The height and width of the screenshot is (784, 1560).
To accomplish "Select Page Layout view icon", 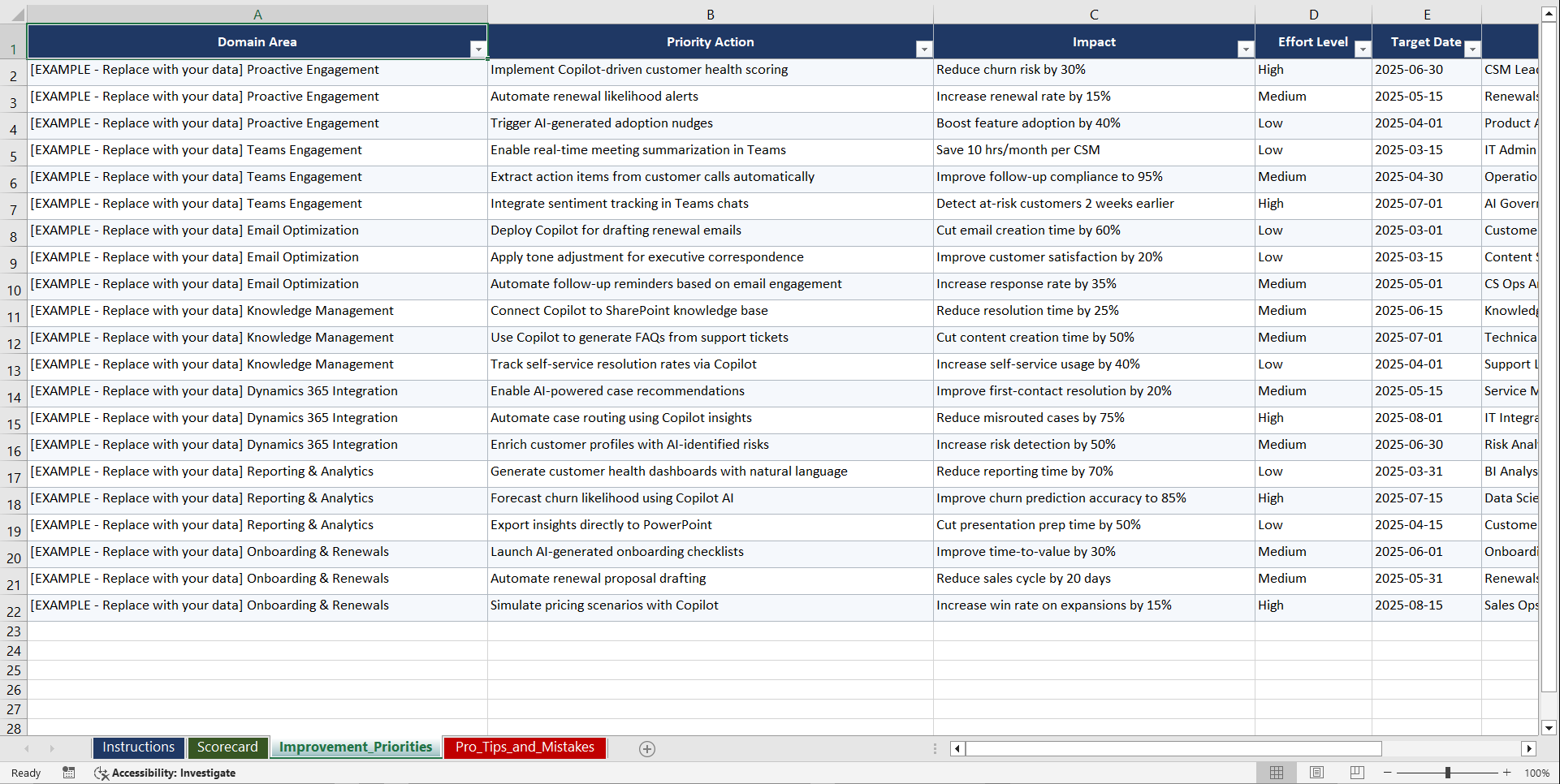I will point(1316,773).
